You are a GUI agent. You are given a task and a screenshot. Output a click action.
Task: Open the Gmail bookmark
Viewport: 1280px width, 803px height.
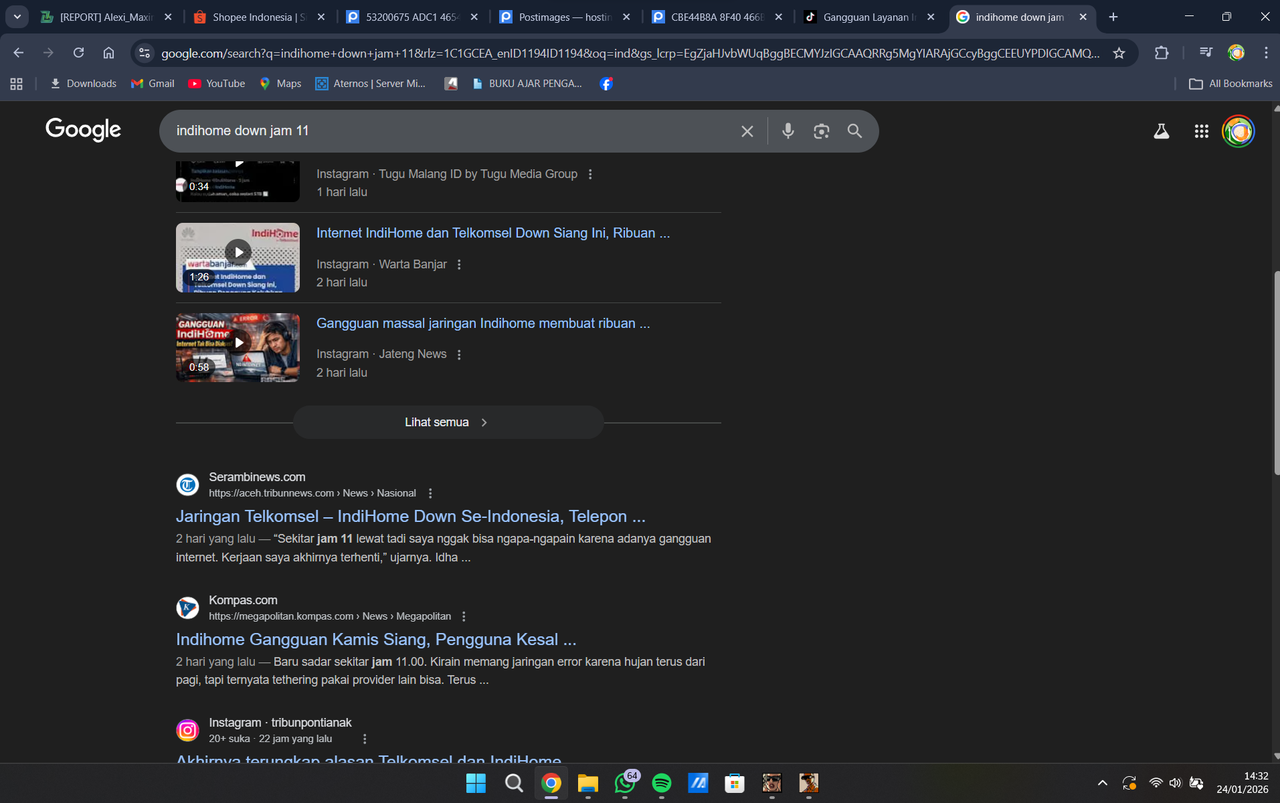click(153, 84)
